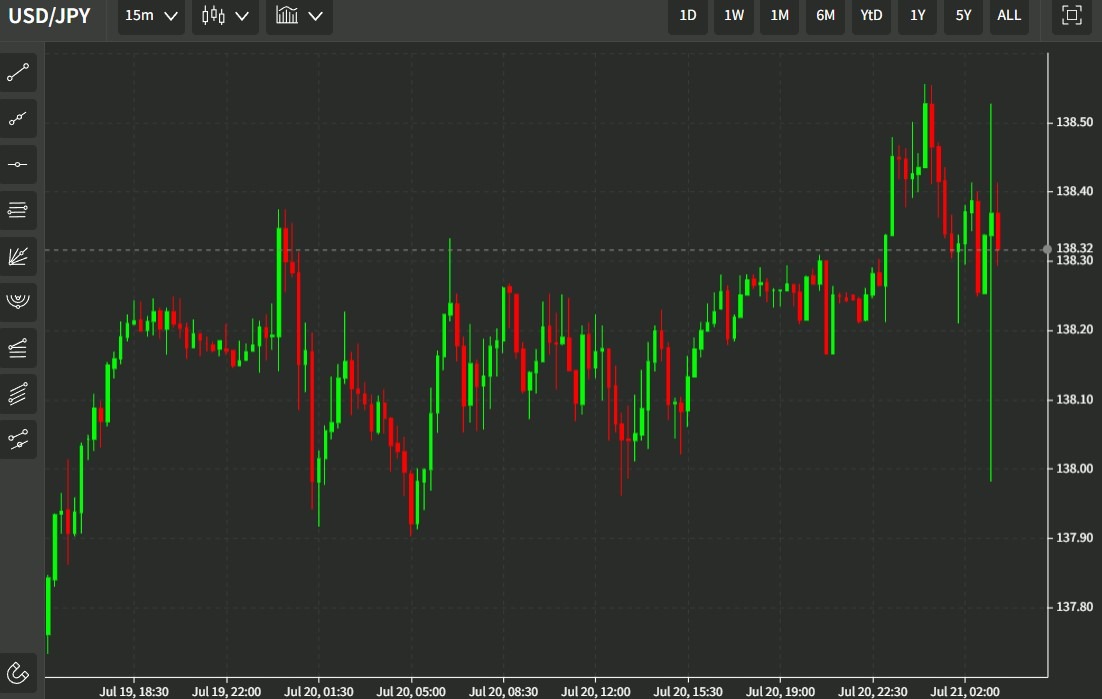Show year-to-date with YtD button
The height and width of the screenshot is (699, 1102).
[x=871, y=16]
